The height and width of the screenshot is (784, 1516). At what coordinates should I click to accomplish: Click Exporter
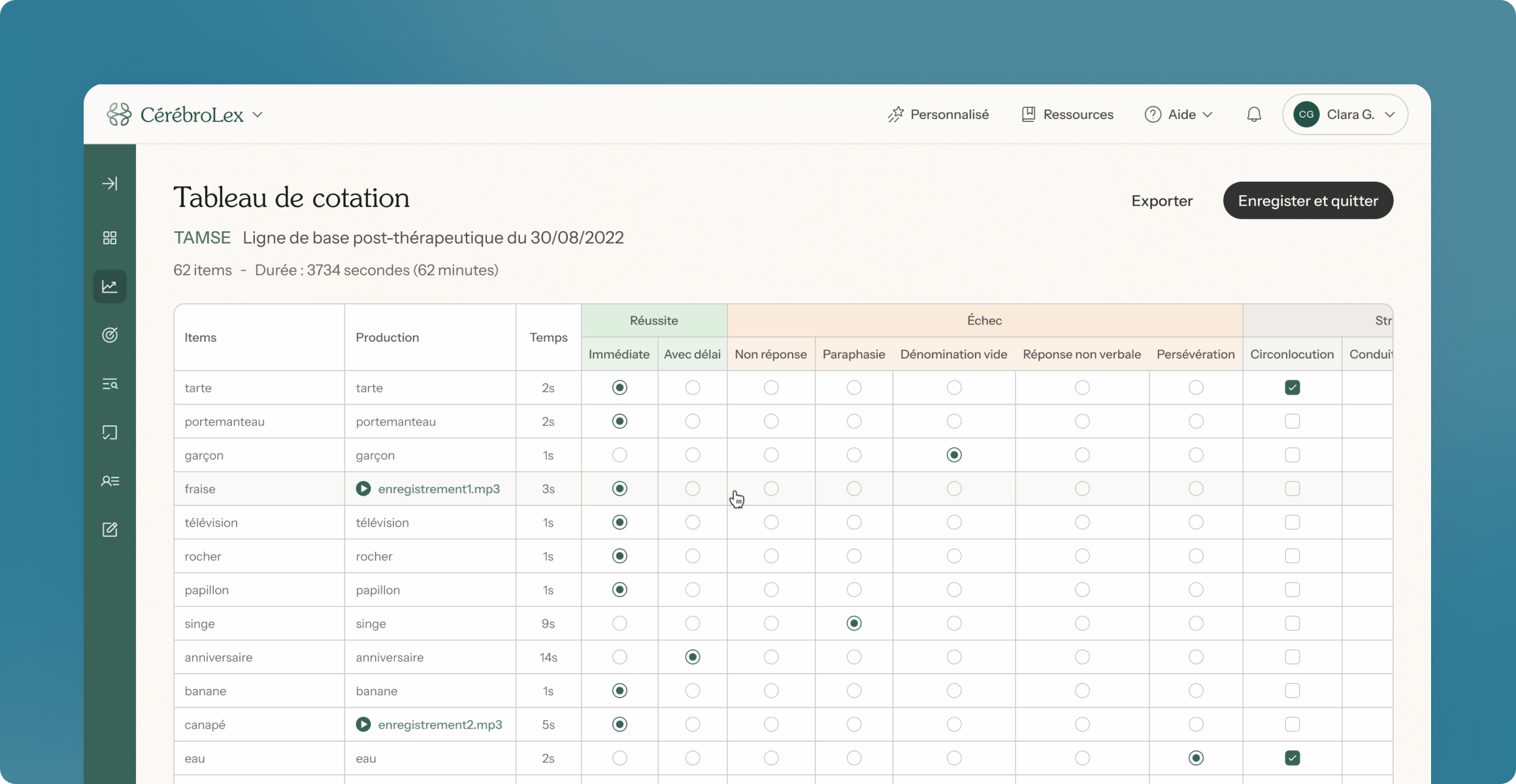[x=1162, y=201]
